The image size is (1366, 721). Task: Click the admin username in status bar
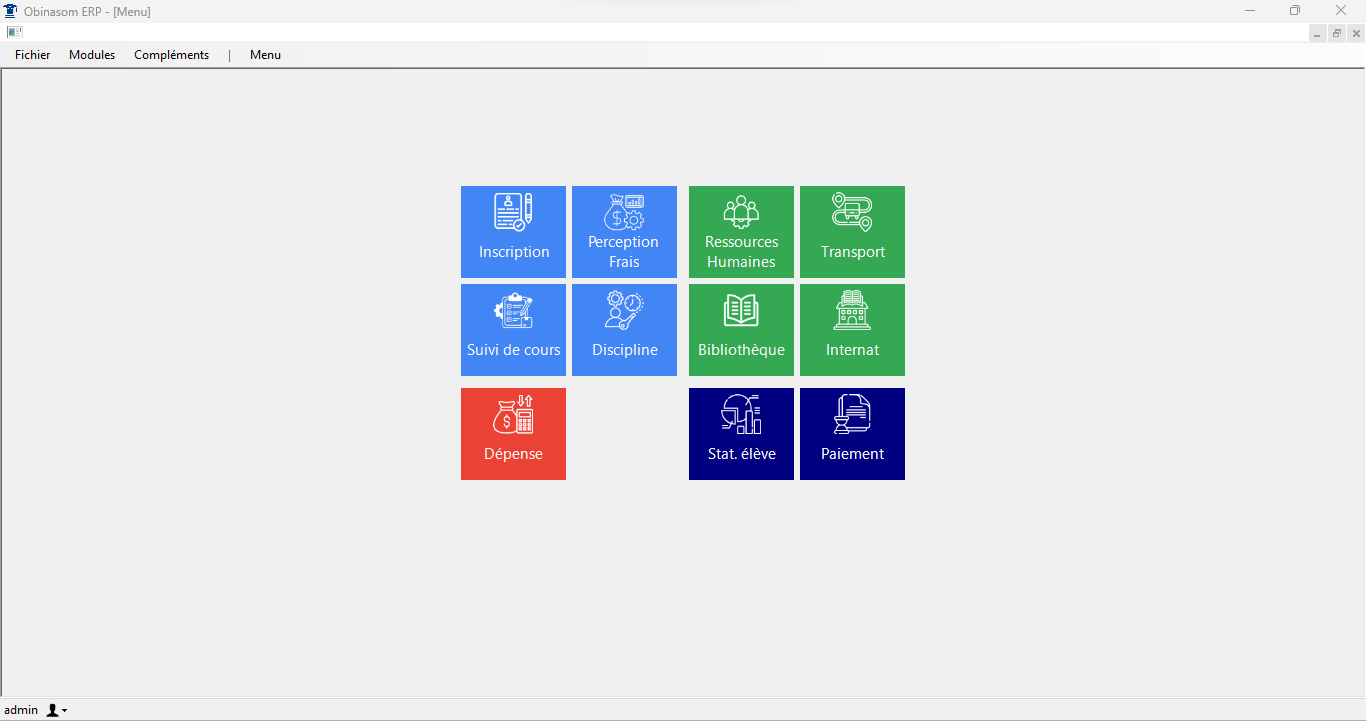point(21,710)
